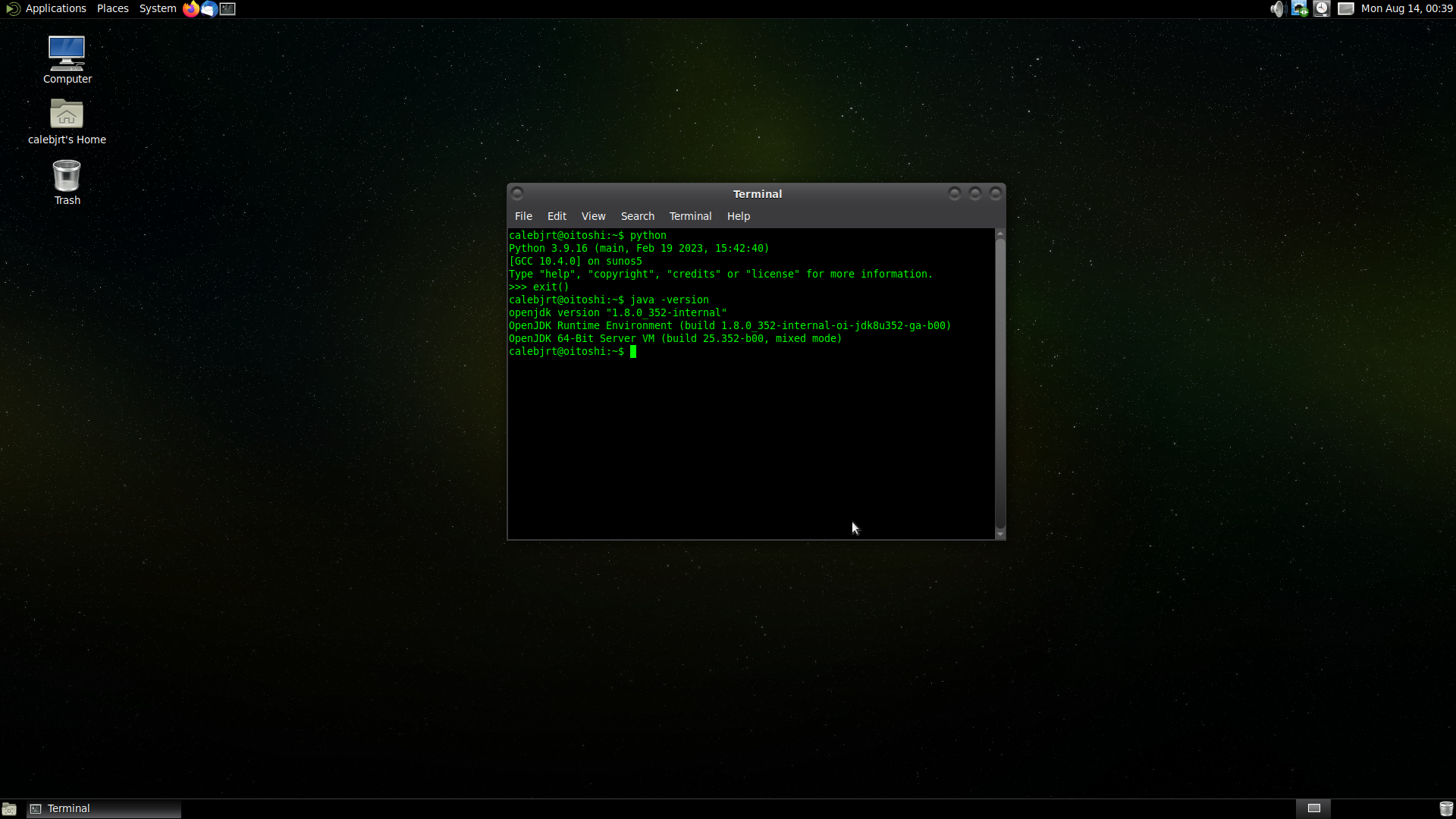This screenshot has height=819, width=1456.
Task: Select Terminal in bottom taskbar
Action: [x=104, y=808]
